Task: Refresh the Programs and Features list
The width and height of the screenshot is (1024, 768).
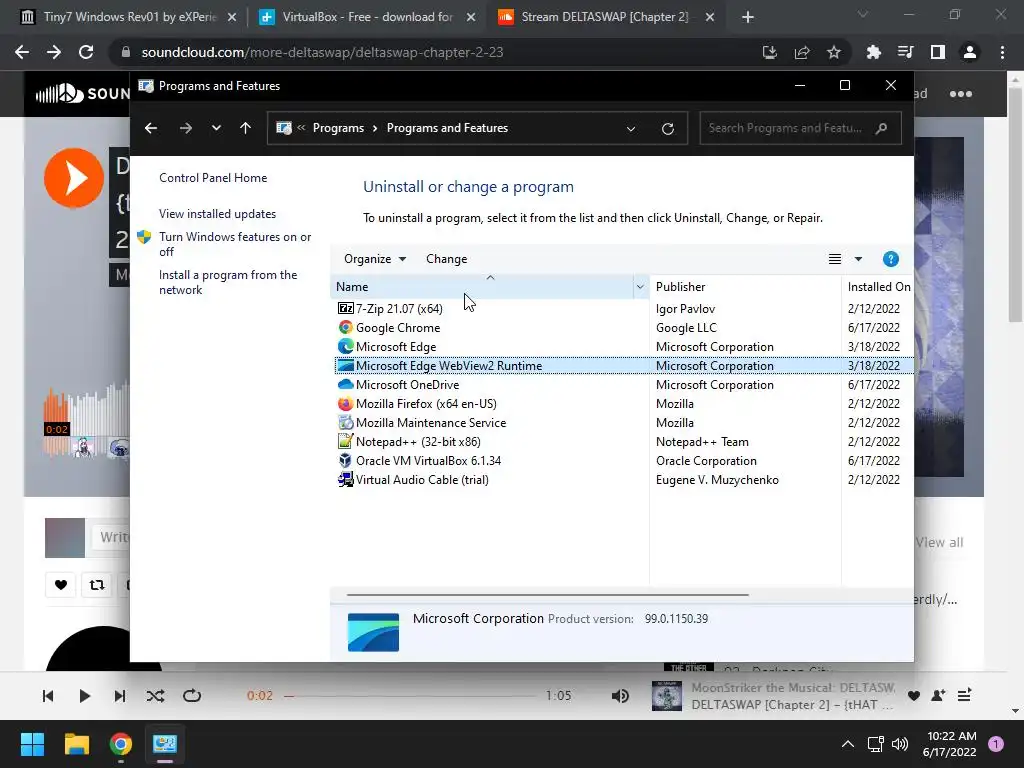Action: (667, 128)
